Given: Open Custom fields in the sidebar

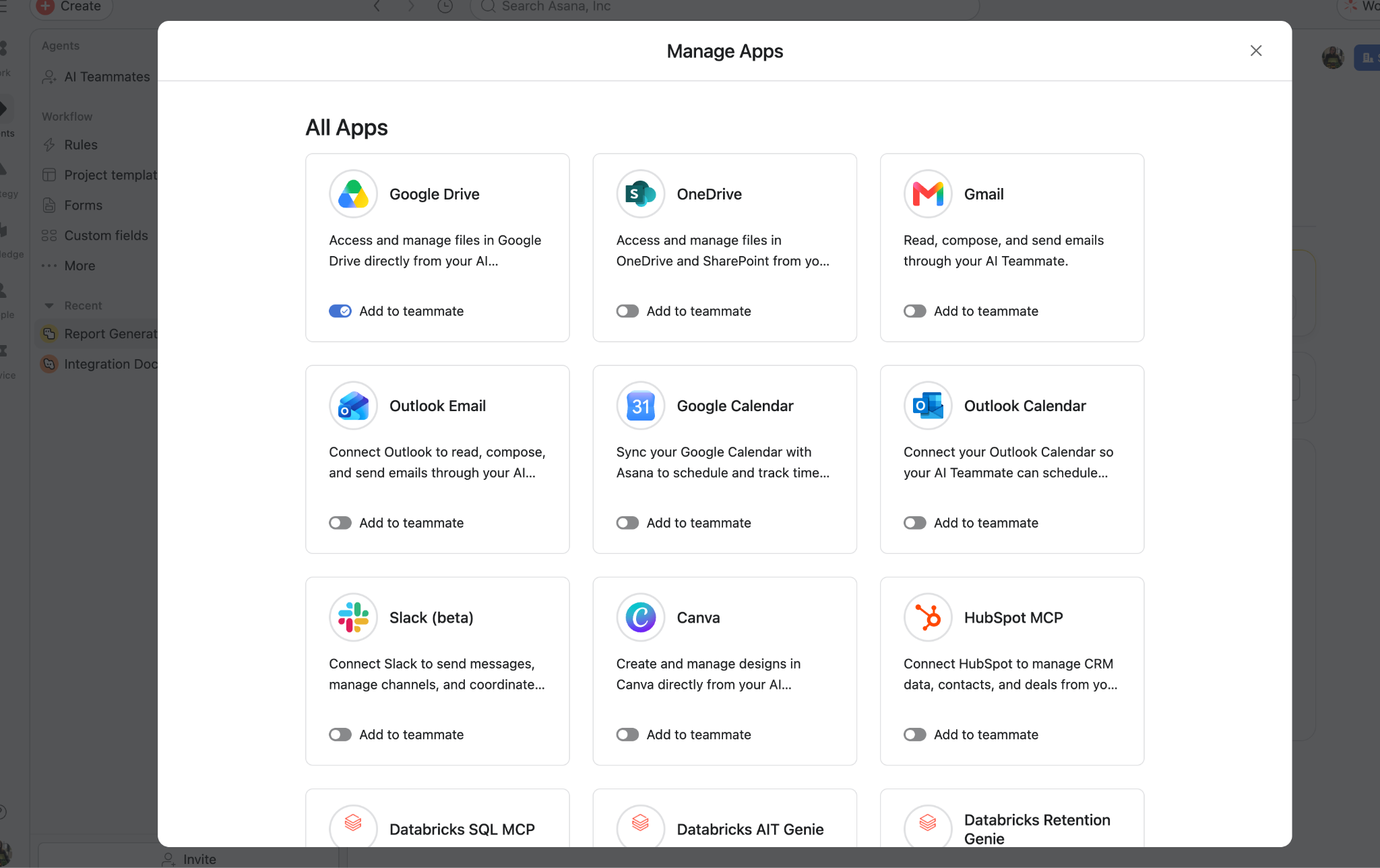Looking at the screenshot, I should [97, 236].
